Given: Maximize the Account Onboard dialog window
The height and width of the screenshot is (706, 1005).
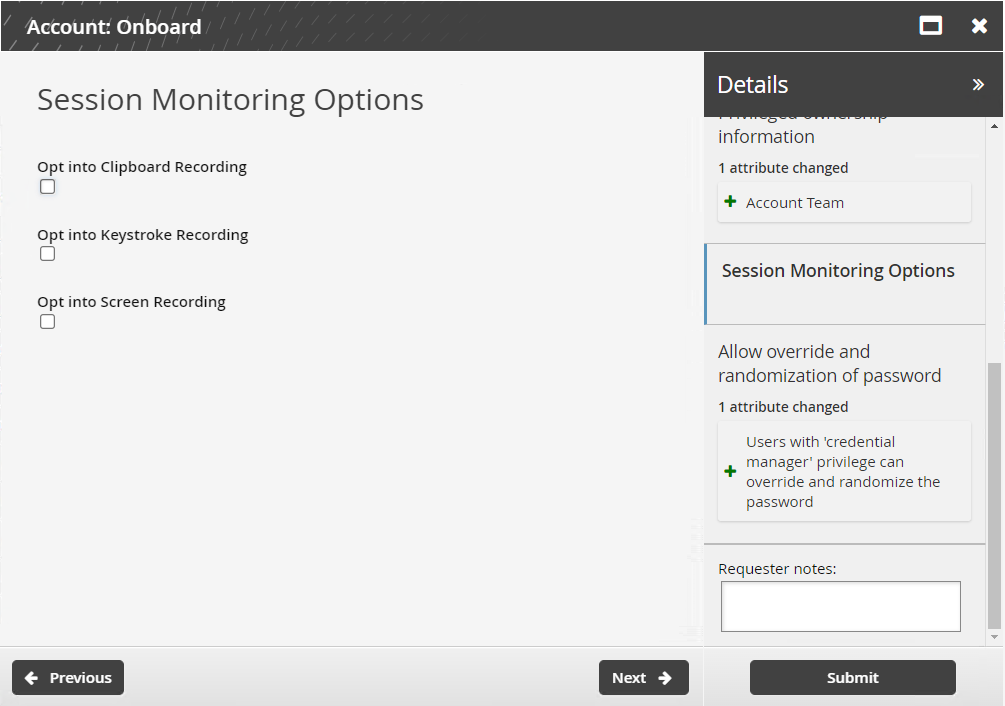Looking at the screenshot, I should point(930,26).
